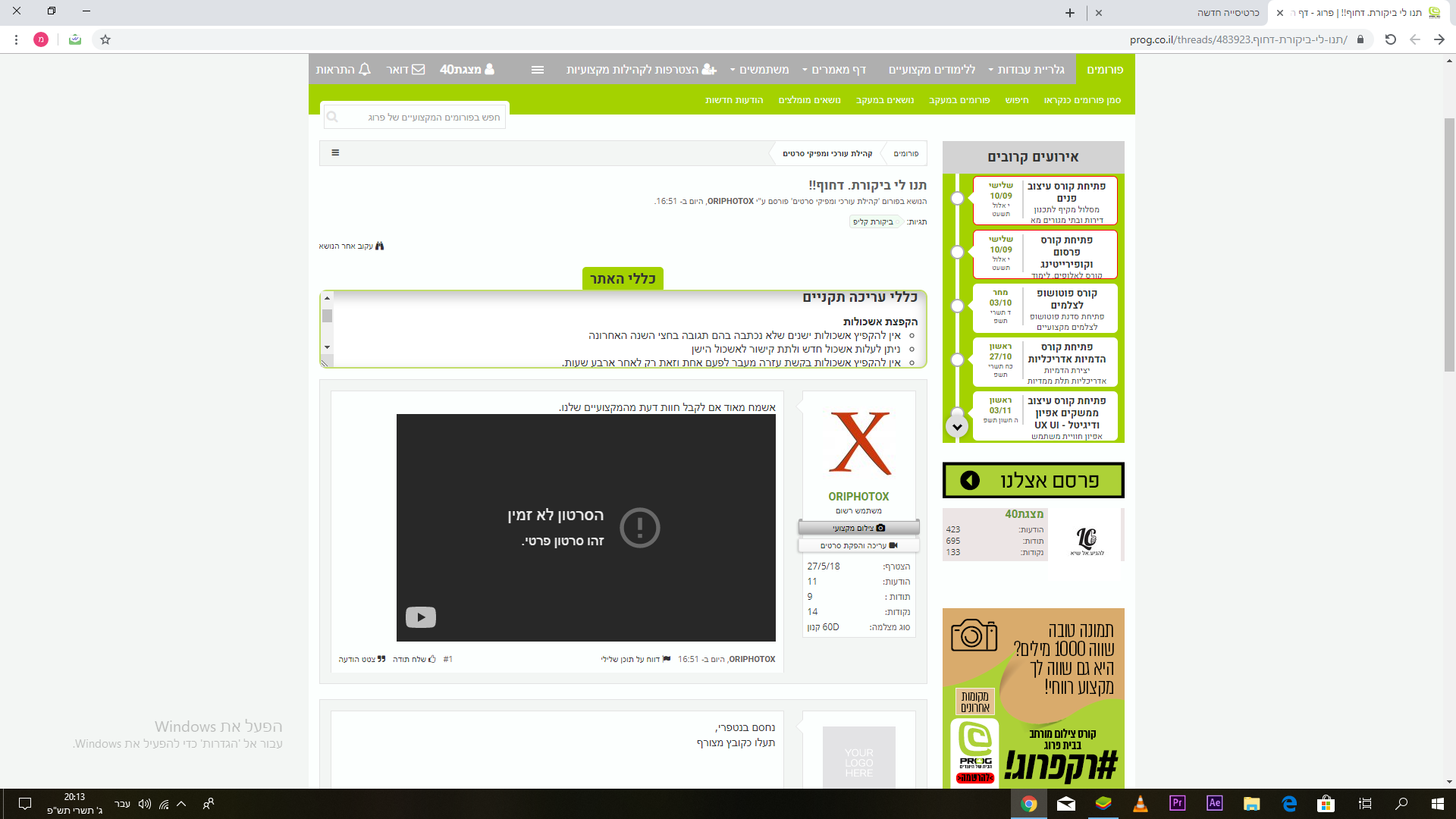Click the browser reload icon
This screenshot has height=819, width=1456.
pos(1390,39)
